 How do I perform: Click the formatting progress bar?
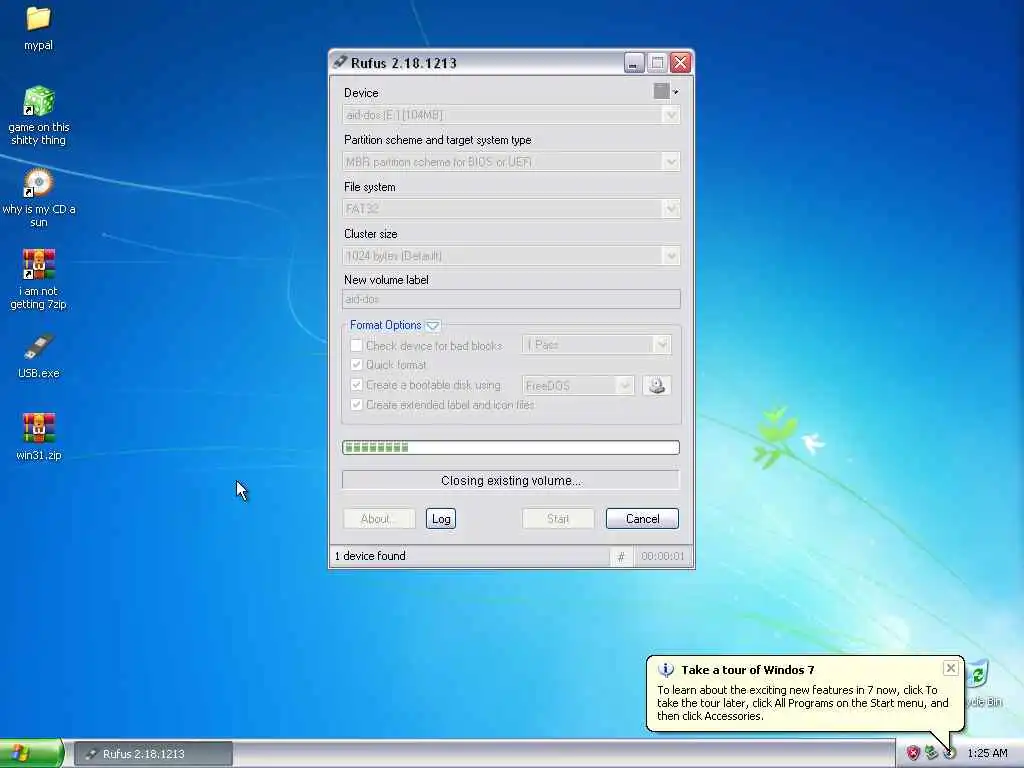click(511, 447)
